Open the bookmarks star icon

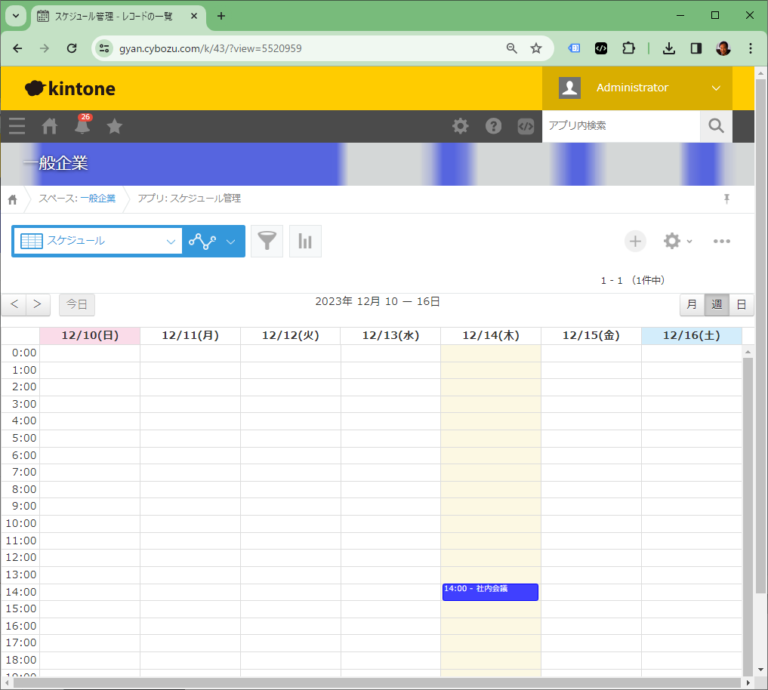point(115,126)
